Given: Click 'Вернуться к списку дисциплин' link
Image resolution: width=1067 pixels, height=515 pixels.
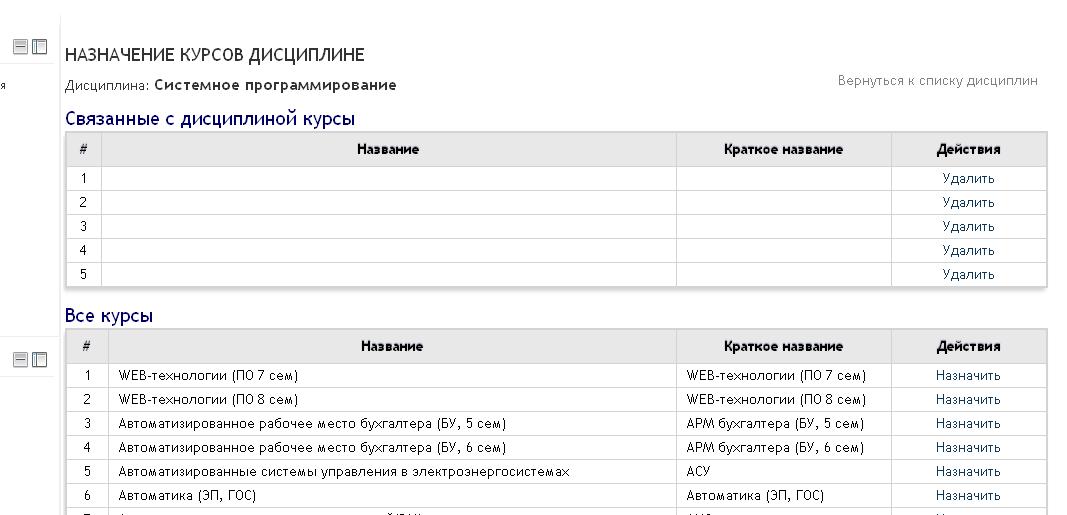Looking at the screenshot, I should (937, 80).
